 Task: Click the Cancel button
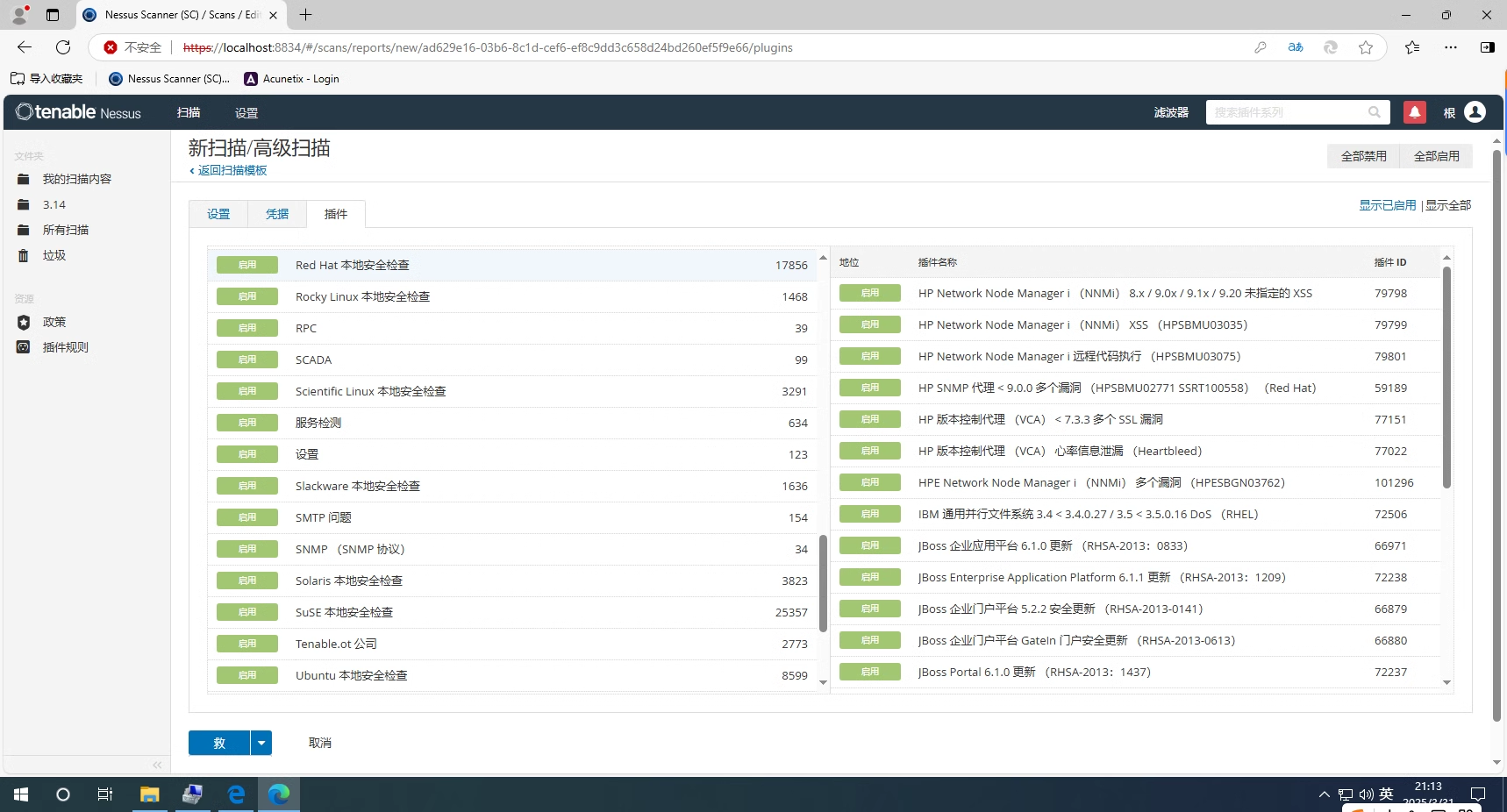pyautogui.click(x=320, y=743)
